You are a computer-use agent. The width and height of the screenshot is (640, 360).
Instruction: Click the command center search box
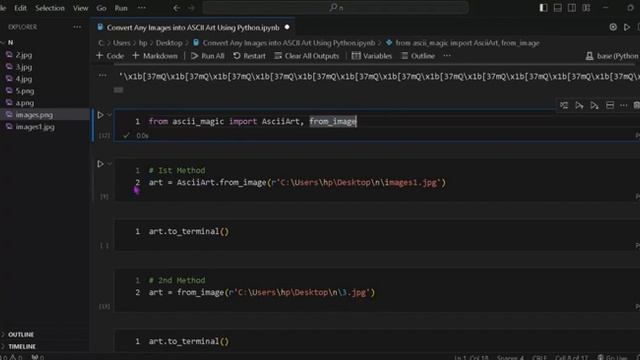click(336, 8)
